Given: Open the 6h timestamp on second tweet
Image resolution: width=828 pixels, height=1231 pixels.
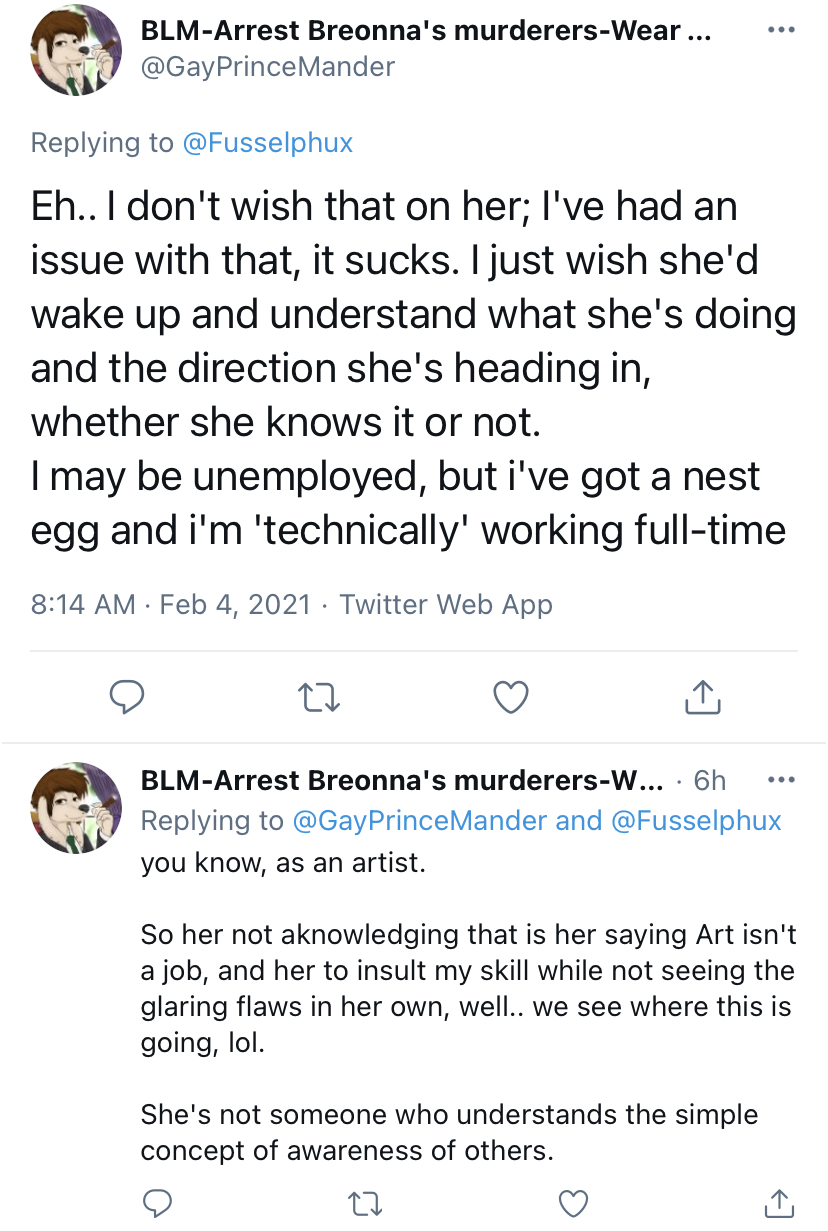Looking at the screenshot, I should [710, 780].
